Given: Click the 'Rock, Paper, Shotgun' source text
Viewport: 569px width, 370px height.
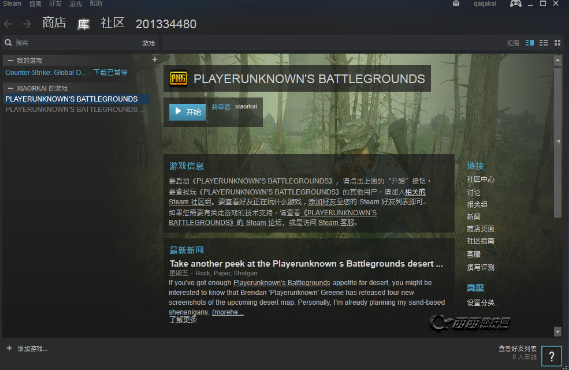Looking at the screenshot, I should (226, 273).
